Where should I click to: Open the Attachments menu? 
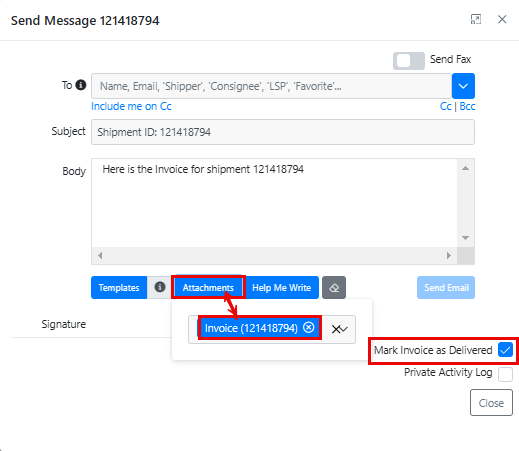(208, 287)
